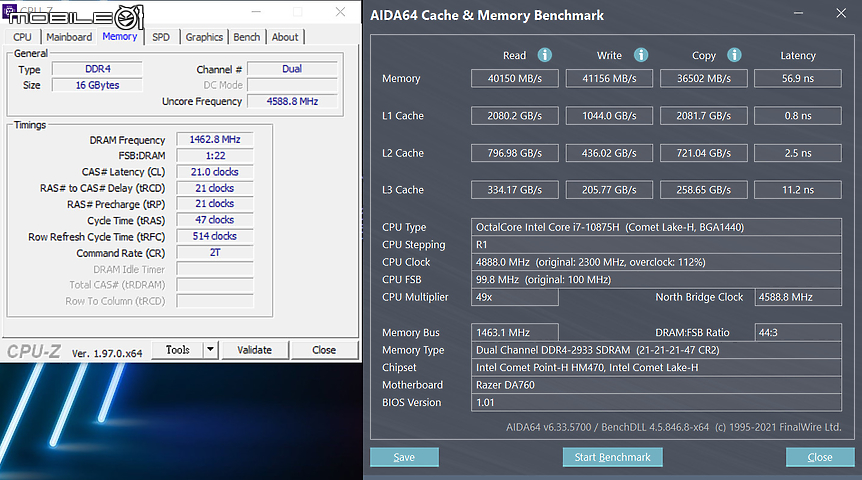Click the CAS# Latency 21.0 clocks field
This screenshot has height=480, width=862.
[x=215, y=172]
